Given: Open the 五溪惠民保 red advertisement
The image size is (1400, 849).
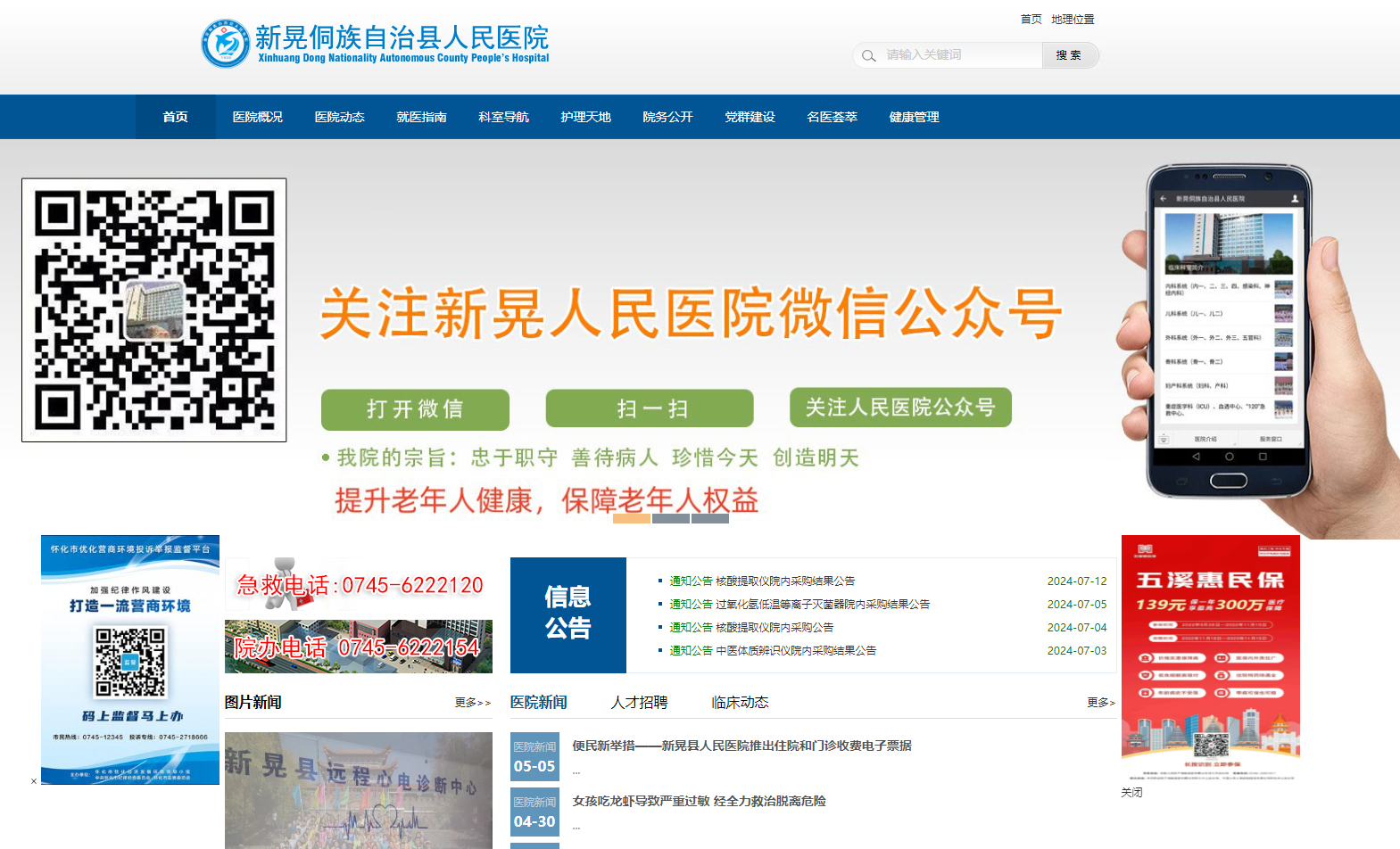Looking at the screenshot, I should click(x=1211, y=659).
